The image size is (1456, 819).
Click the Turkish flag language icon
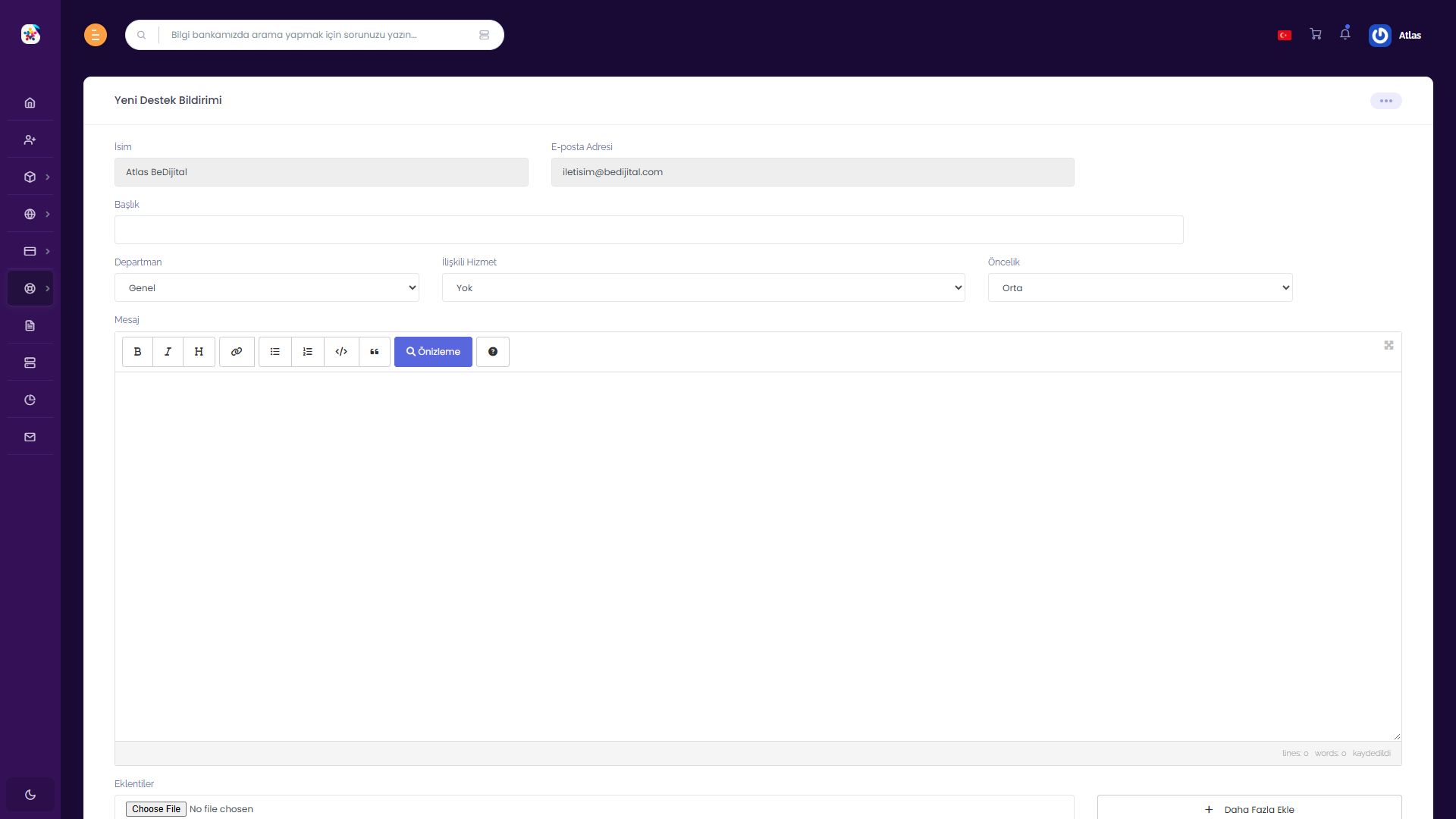point(1285,36)
